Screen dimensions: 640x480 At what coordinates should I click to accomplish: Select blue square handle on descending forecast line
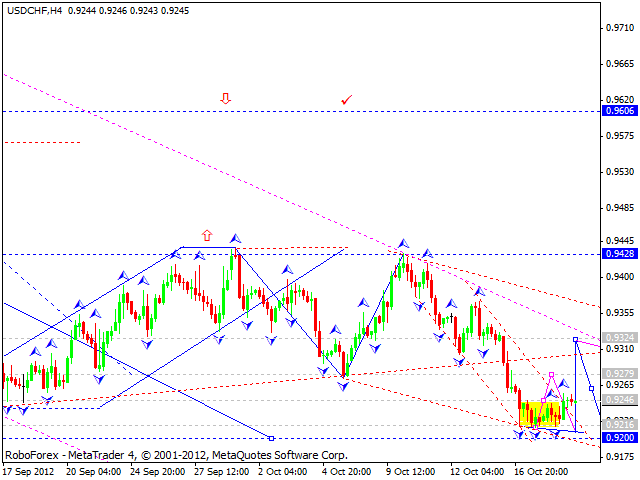(x=592, y=388)
